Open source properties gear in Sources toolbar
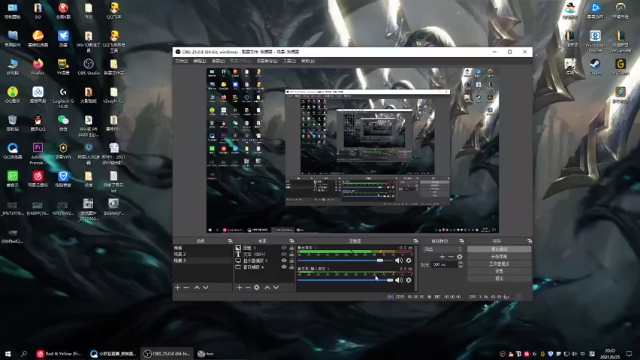 [x=257, y=287]
